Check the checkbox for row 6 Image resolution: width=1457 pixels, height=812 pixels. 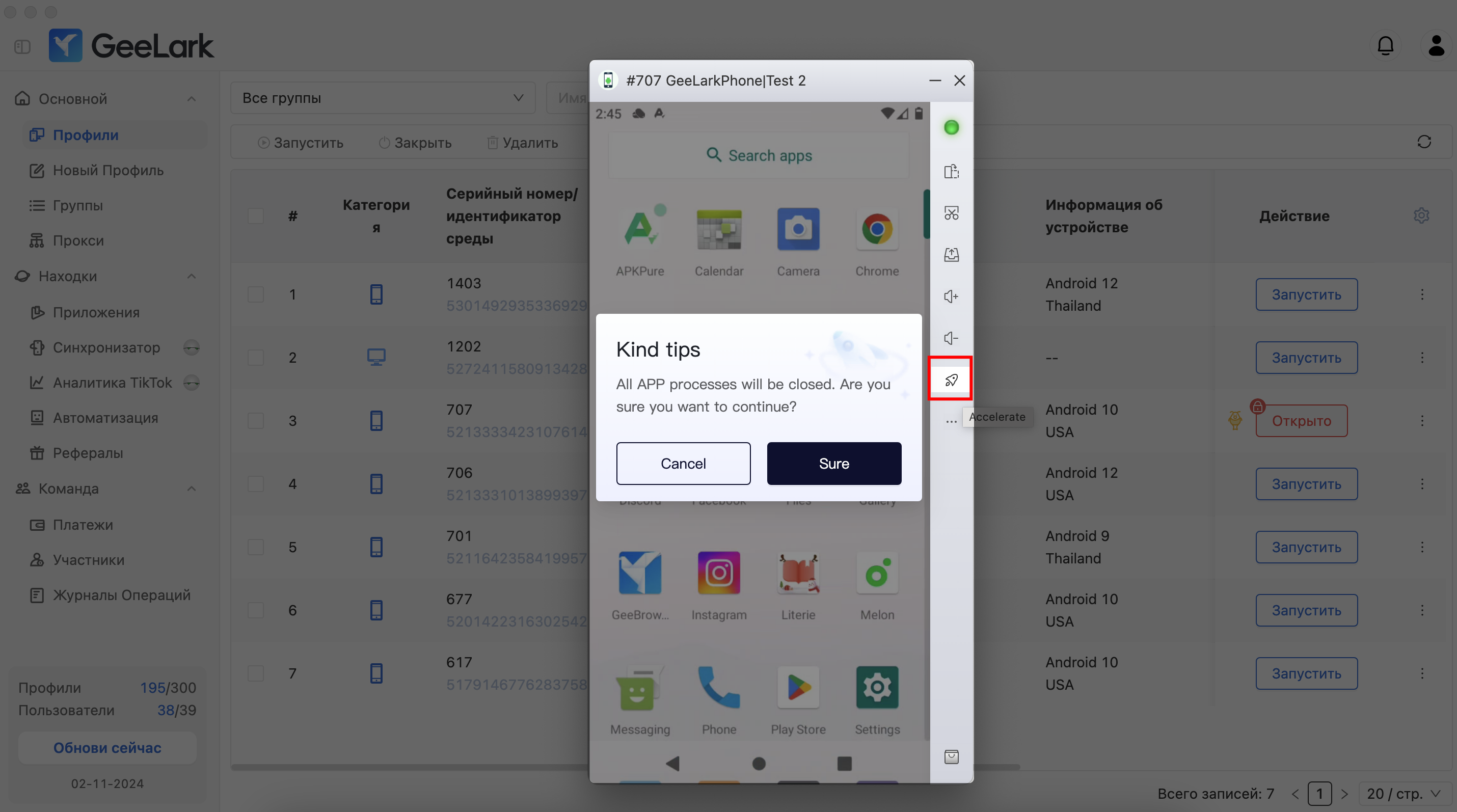tap(256, 610)
